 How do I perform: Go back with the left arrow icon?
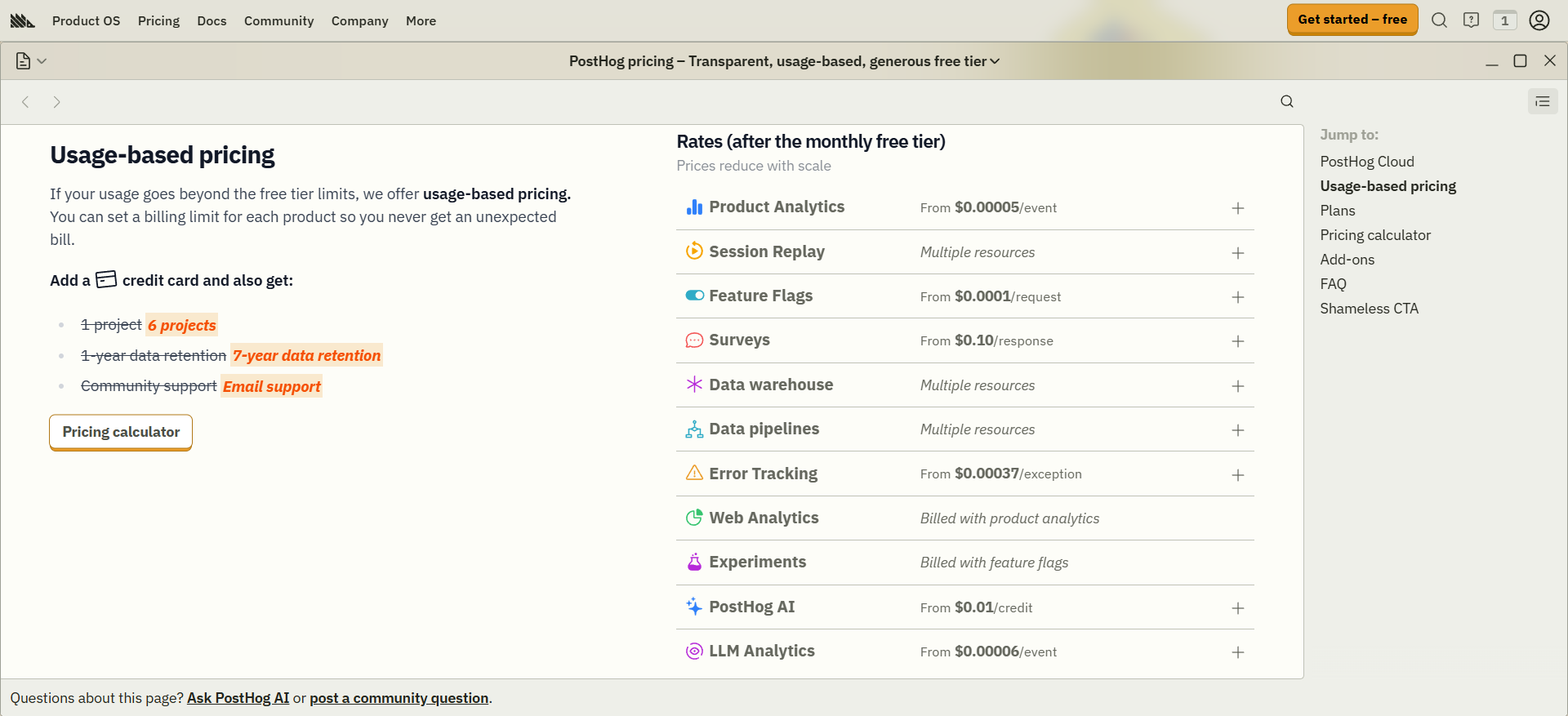click(26, 102)
